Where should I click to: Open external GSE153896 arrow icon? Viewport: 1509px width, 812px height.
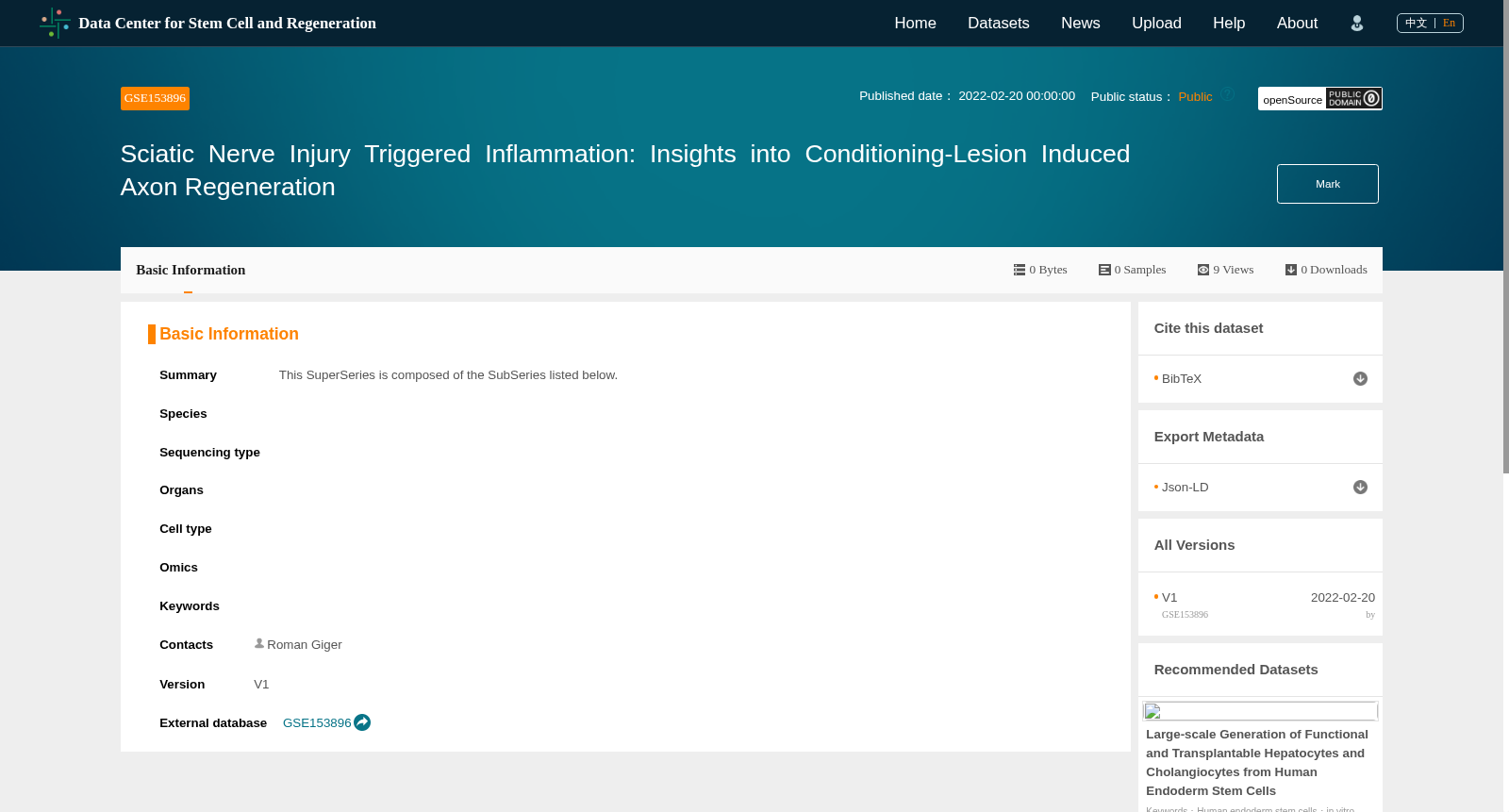click(x=362, y=722)
